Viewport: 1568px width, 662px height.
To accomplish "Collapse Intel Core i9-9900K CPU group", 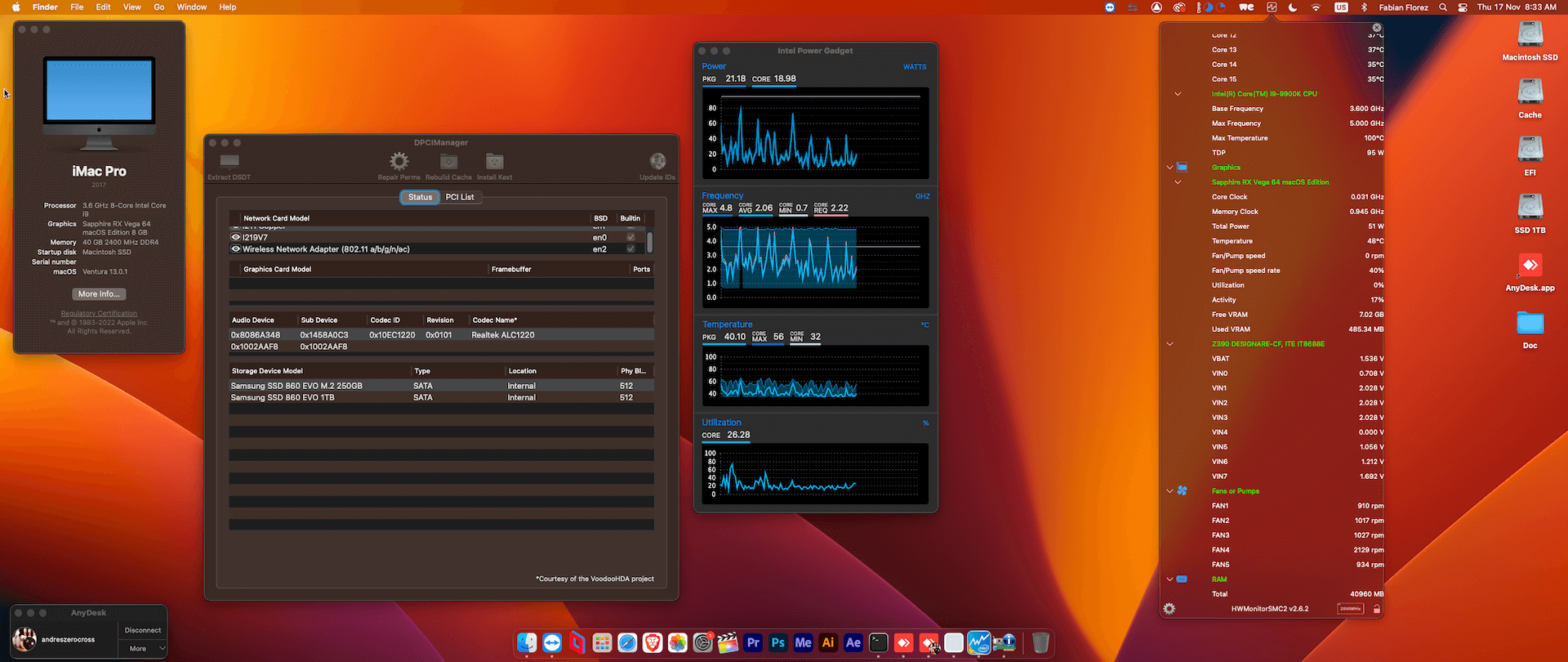I will (1178, 94).
